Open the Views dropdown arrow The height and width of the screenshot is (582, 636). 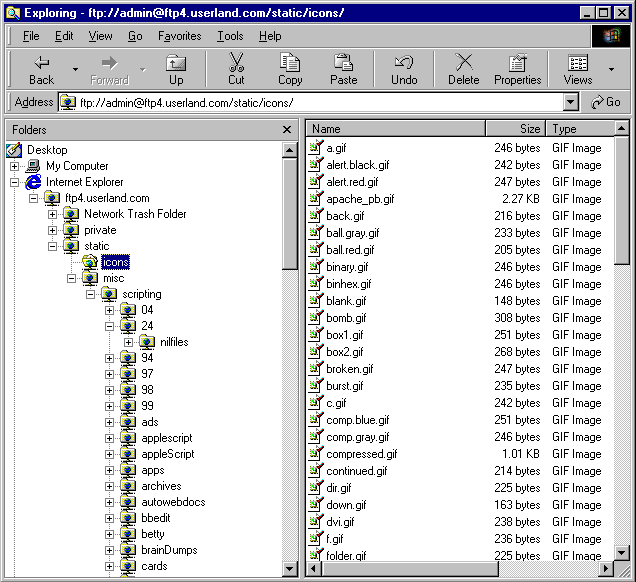tap(611, 69)
